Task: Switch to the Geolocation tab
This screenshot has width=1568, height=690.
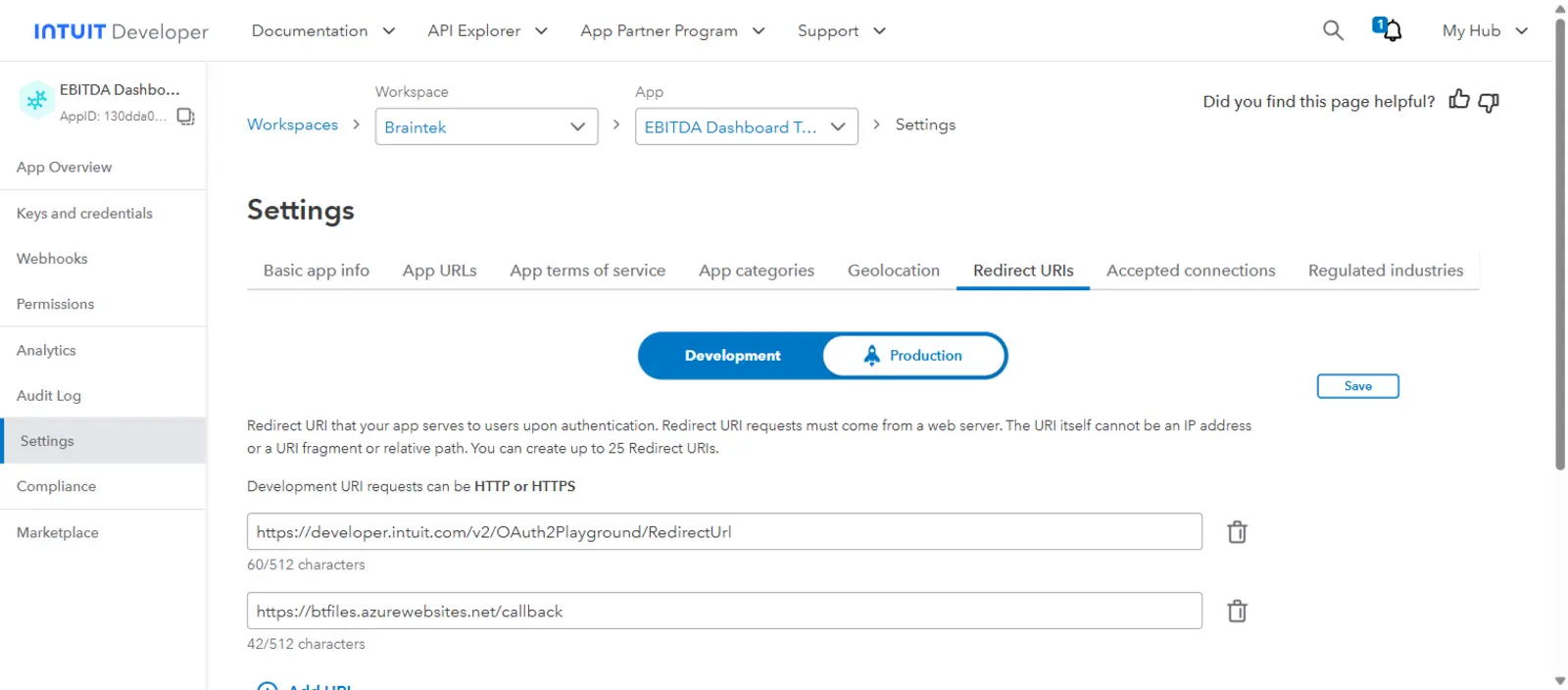Action: point(893,271)
